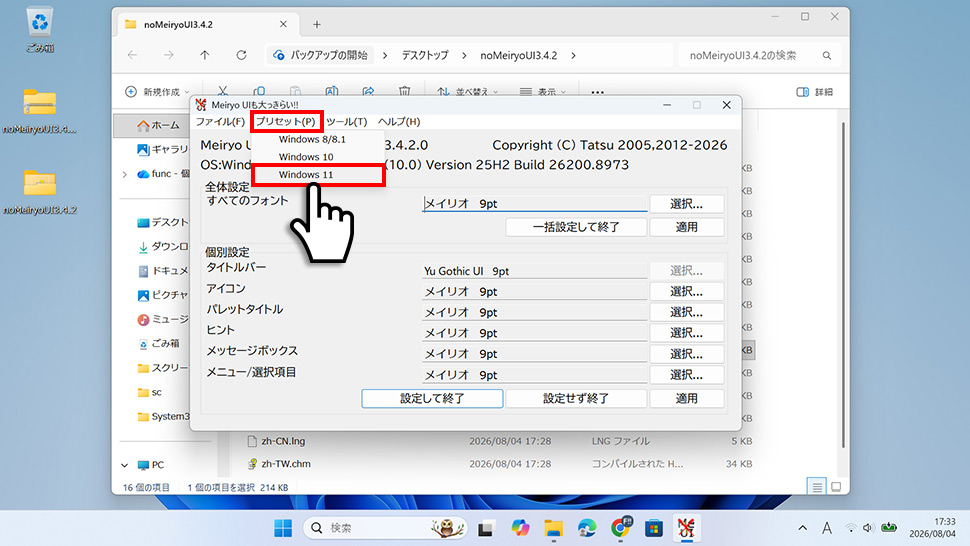Open Microsoft Edge from taskbar
Viewport: 970px width, 546px height.
tap(586, 528)
